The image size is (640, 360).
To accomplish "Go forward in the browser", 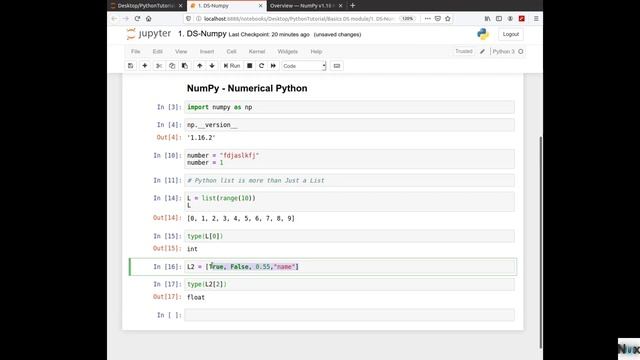I will [126, 19].
